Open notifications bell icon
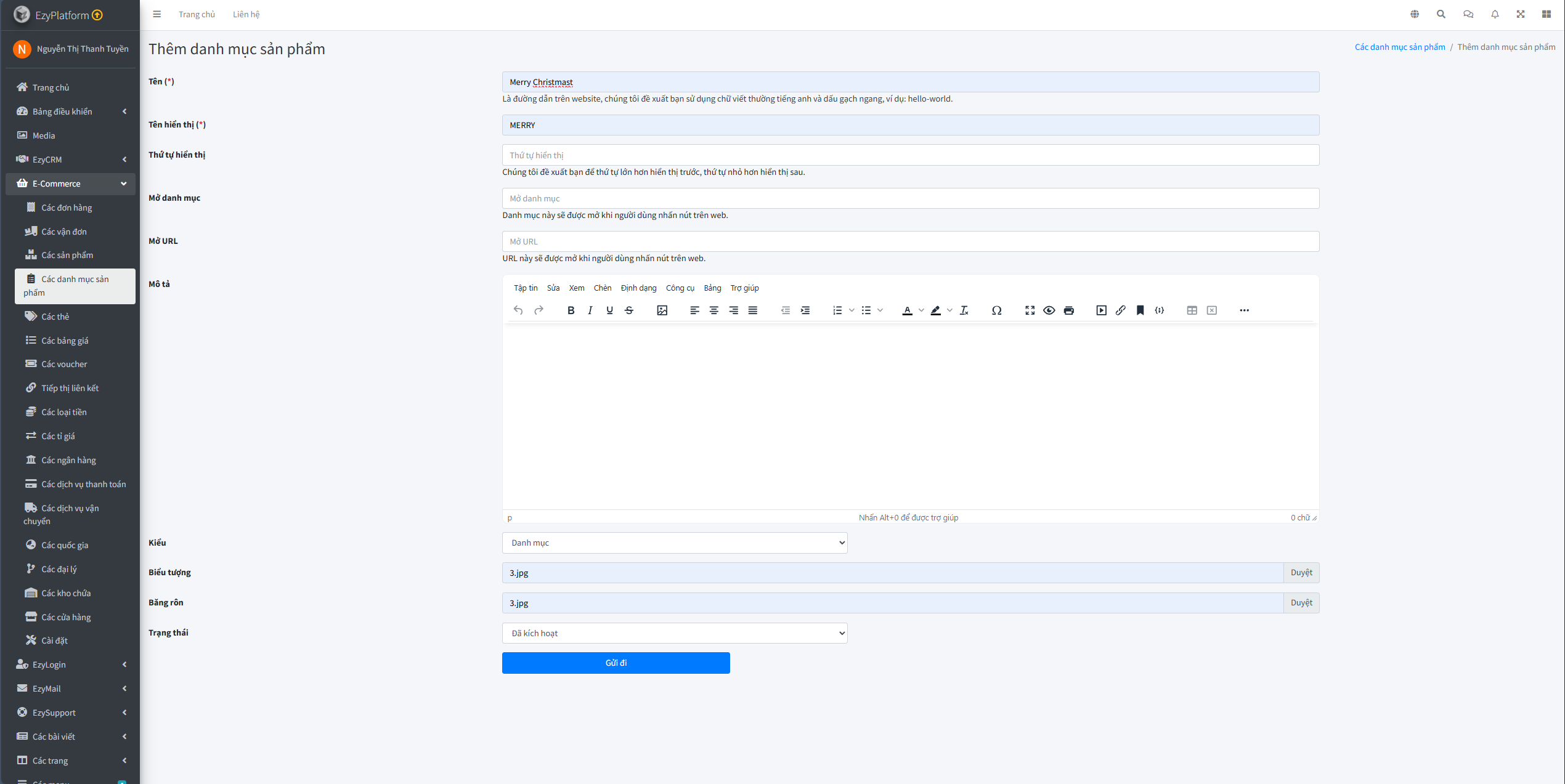The width and height of the screenshot is (1565, 784). tap(1495, 14)
